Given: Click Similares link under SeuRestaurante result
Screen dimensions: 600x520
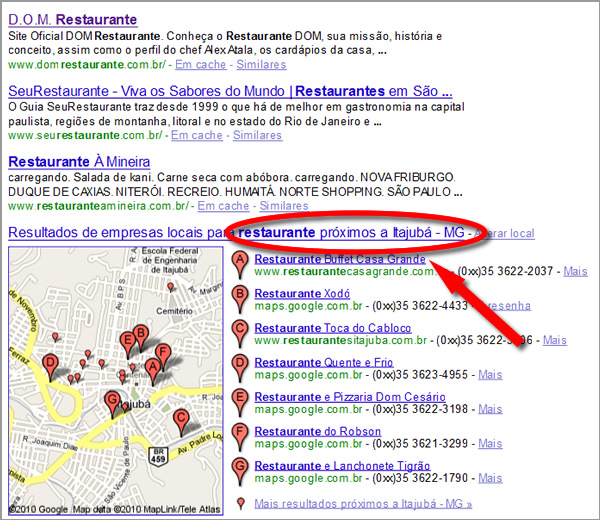Looking at the screenshot, I should coord(257,135).
